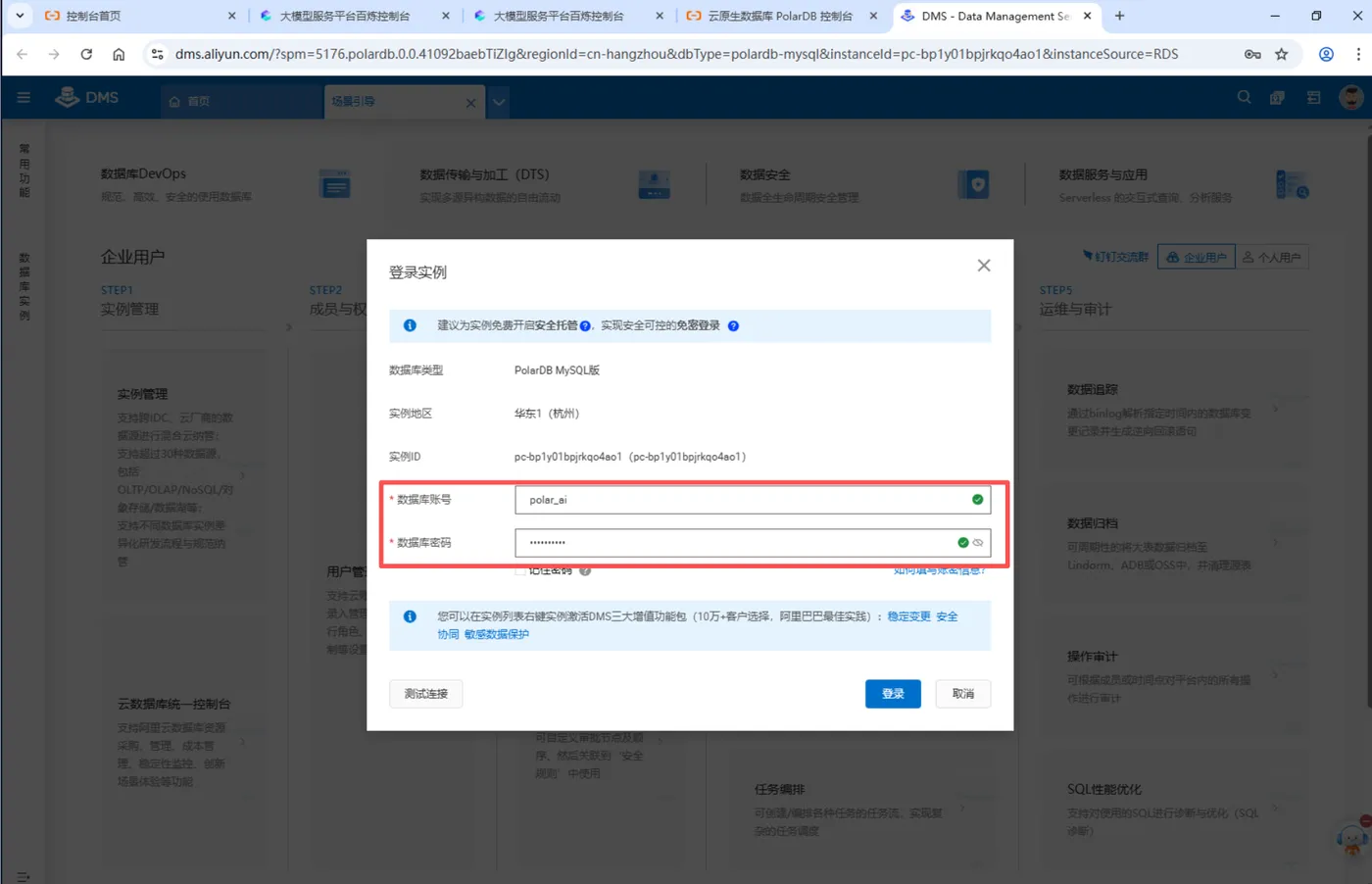Click the 取消 button
1372x884 pixels.
coord(963,694)
